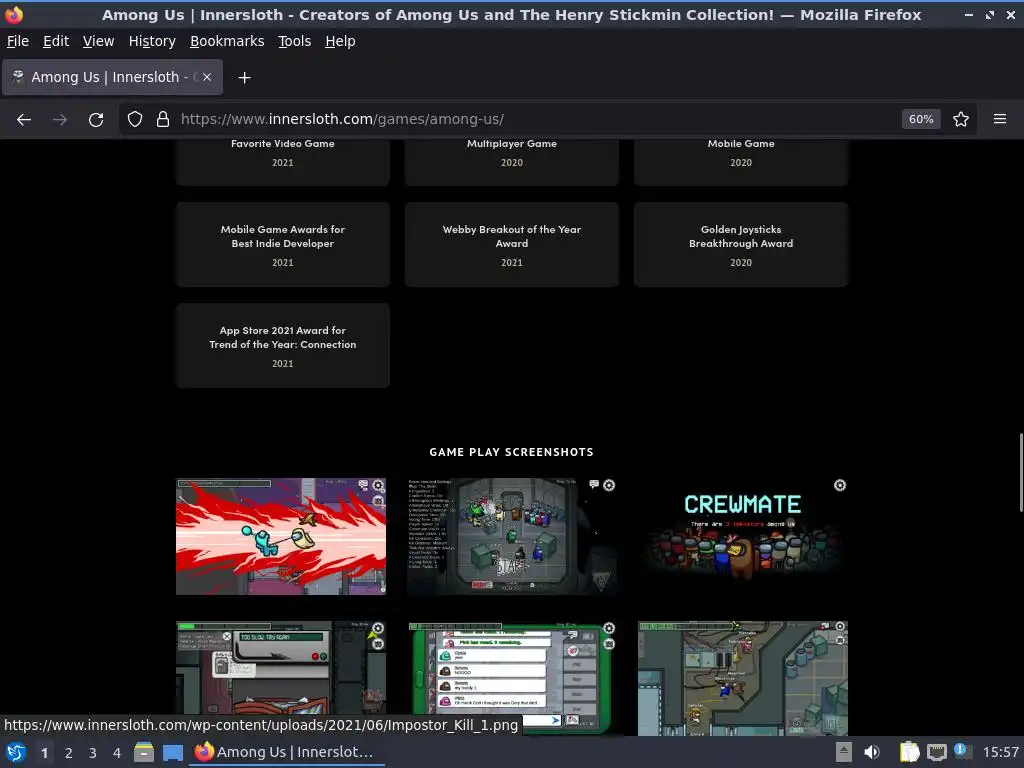
Task: Select the Among Us | Innersloth tab
Action: [112, 77]
